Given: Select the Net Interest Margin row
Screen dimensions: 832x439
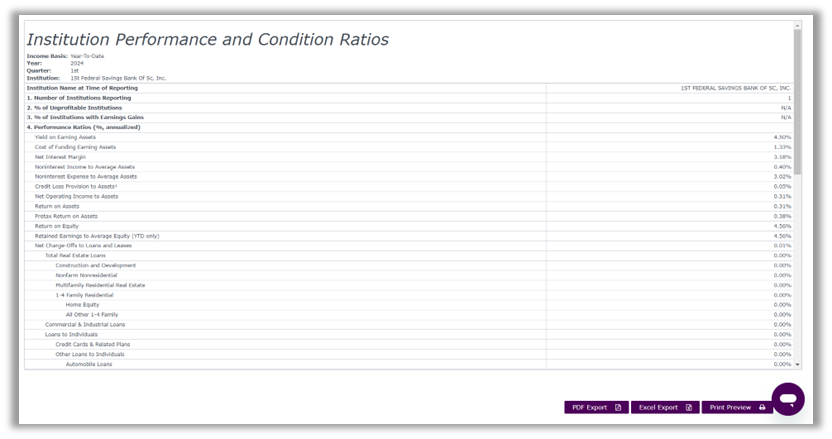Looking at the screenshot, I should 409,157.
